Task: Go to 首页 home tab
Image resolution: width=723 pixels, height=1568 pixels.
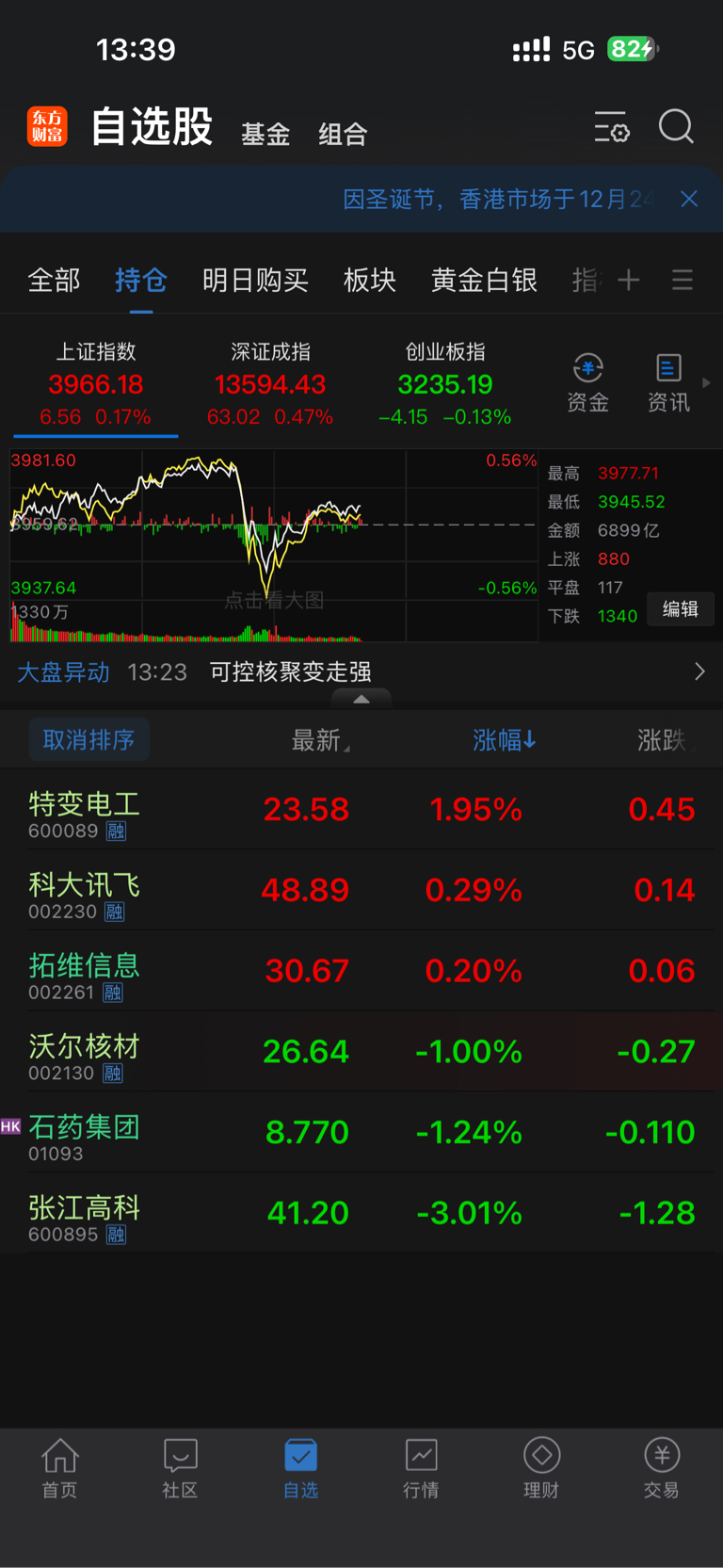Action: (59, 1468)
